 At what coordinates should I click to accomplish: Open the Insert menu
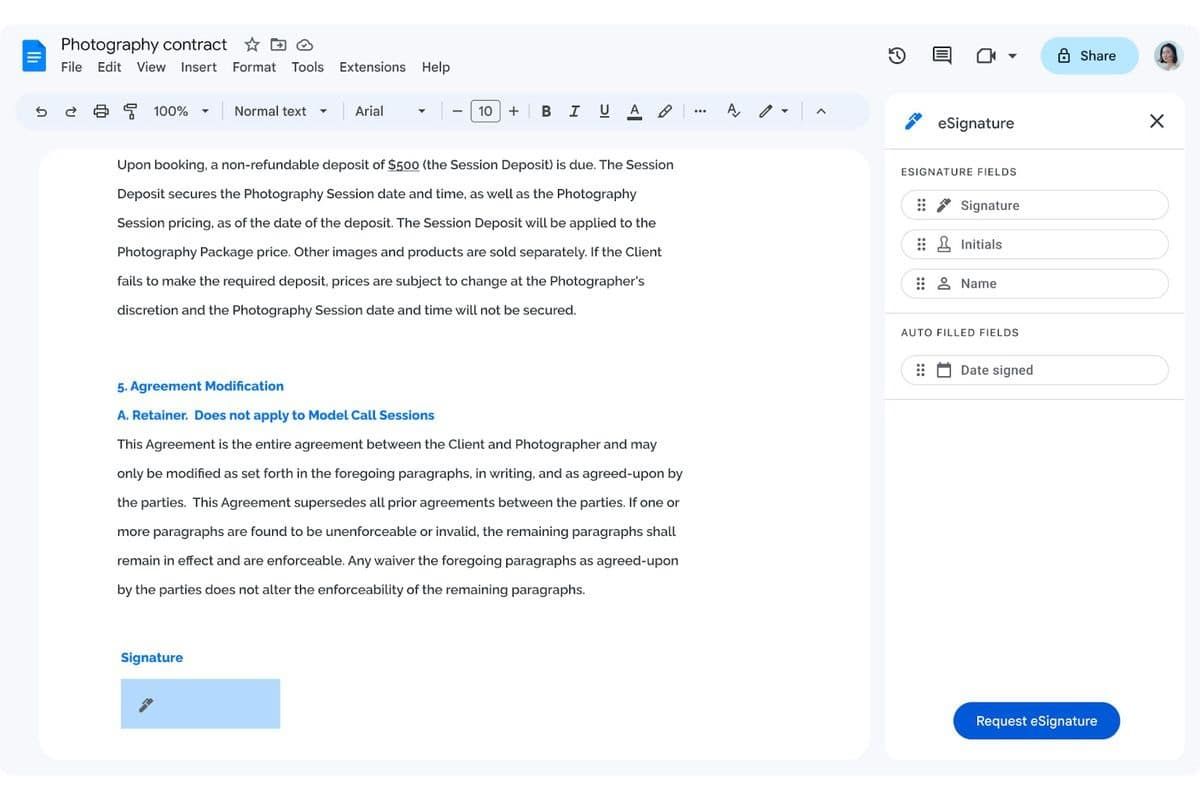[x=198, y=67]
